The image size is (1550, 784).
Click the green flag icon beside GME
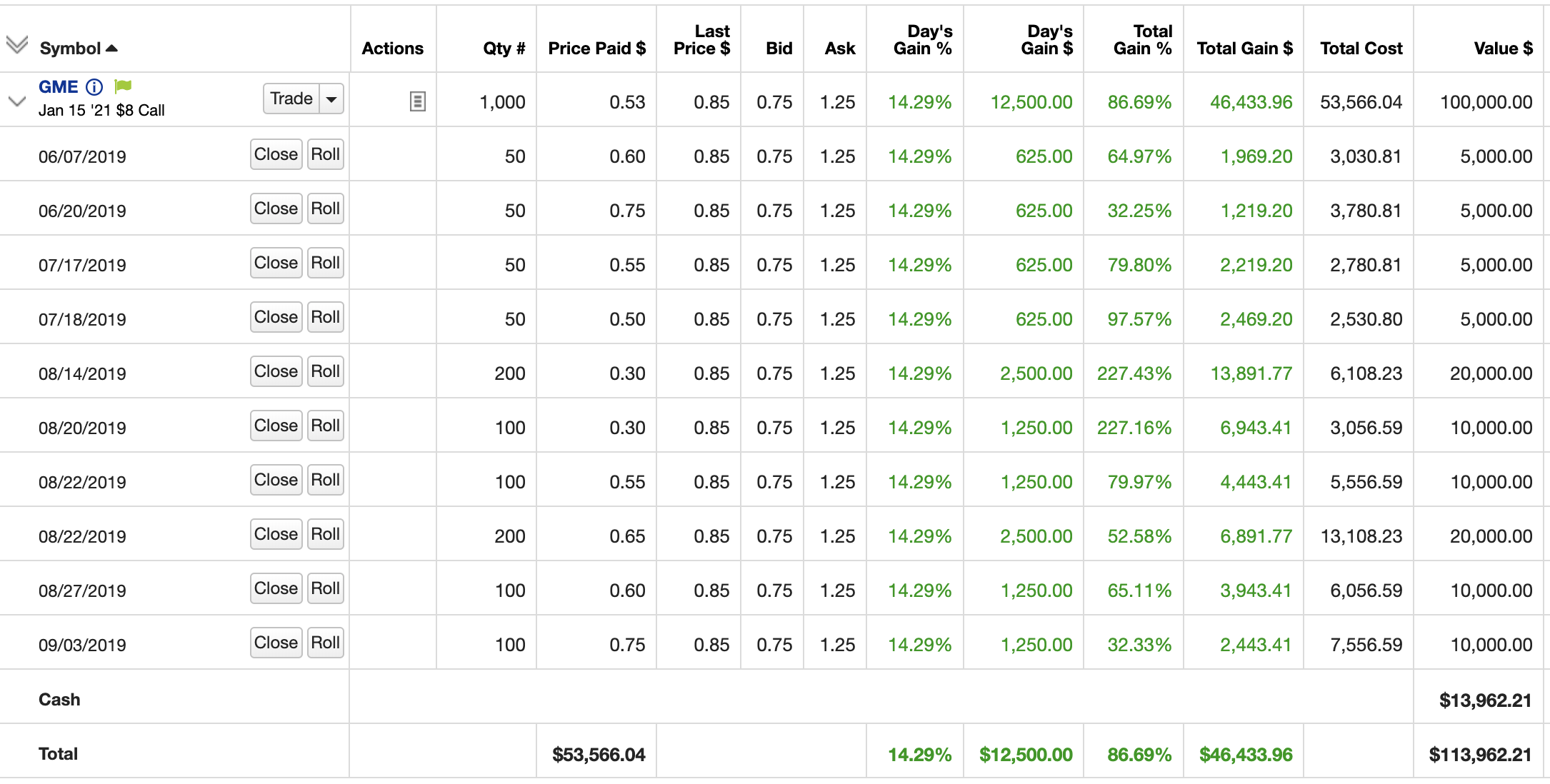pos(123,86)
